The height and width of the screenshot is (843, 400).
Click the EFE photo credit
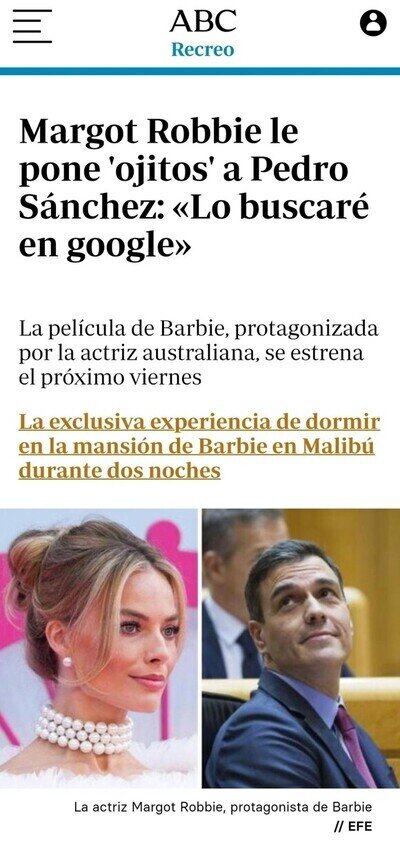[353, 827]
